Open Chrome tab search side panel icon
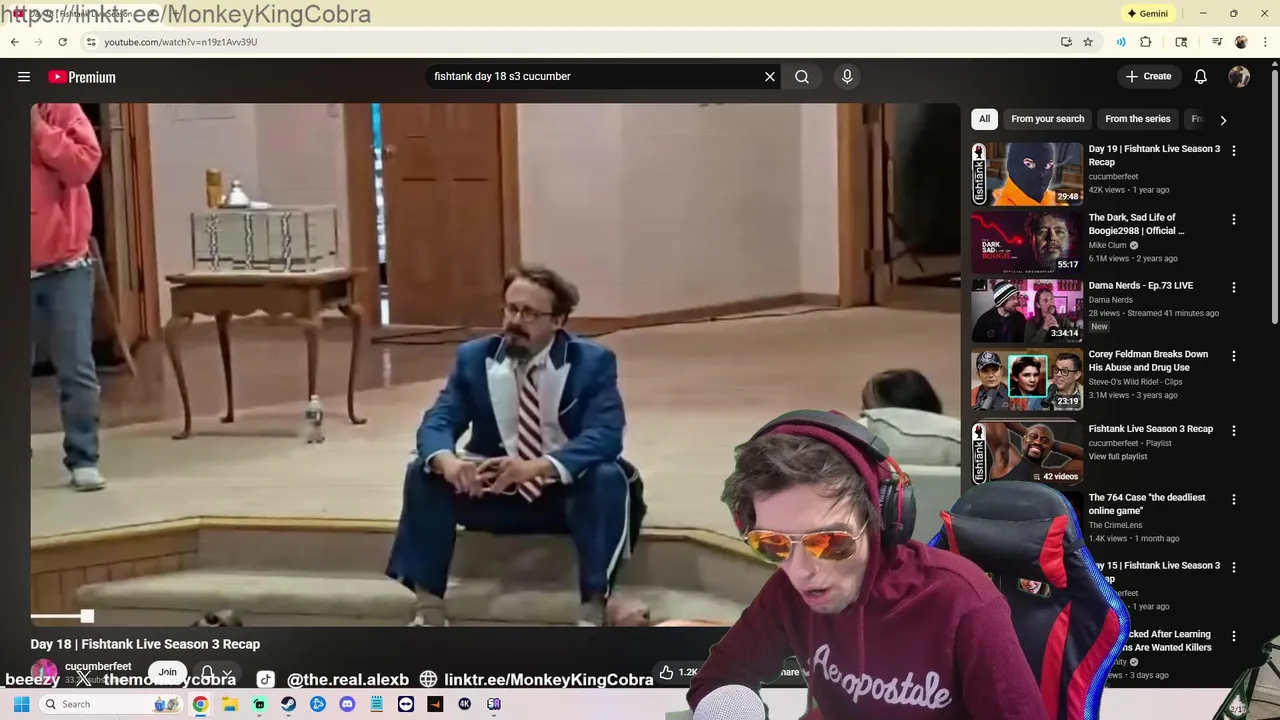Viewport: 1280px width, 720px height. tap(1181, 42)
